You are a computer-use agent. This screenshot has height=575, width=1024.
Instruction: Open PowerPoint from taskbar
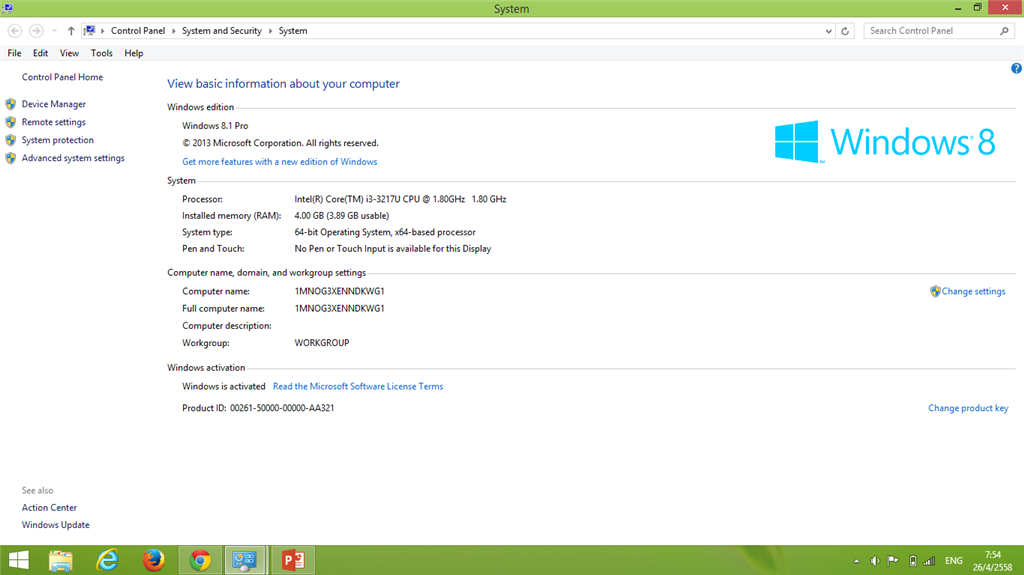pos(293,560)
